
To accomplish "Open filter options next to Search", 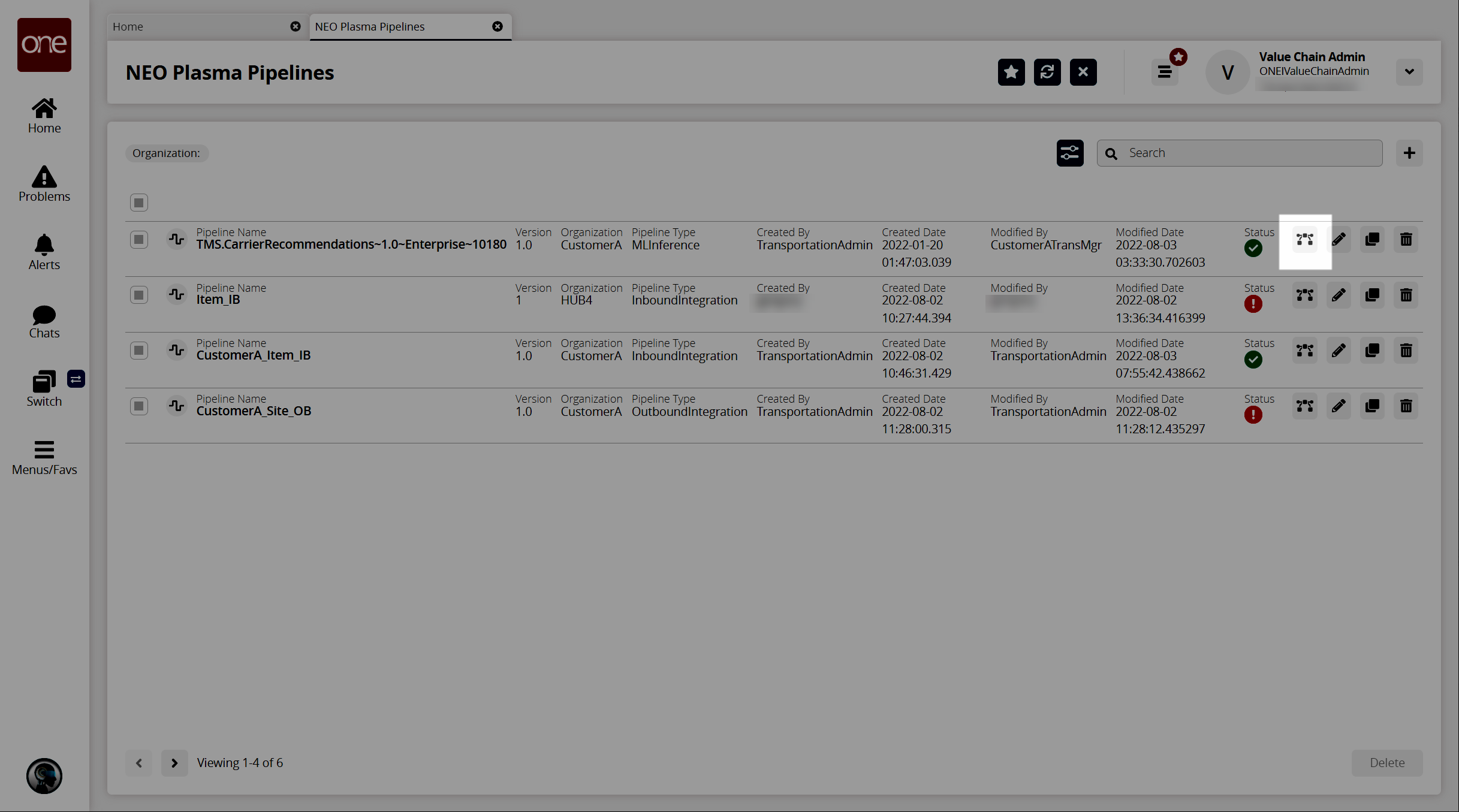I will pos(1070,153).
